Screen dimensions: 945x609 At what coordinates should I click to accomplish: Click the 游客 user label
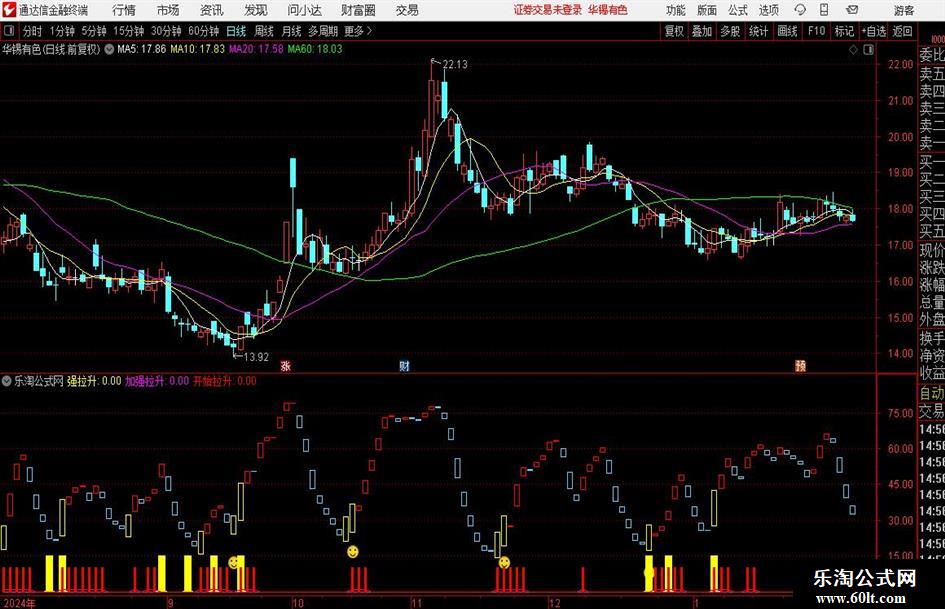[x=903, y=10]
